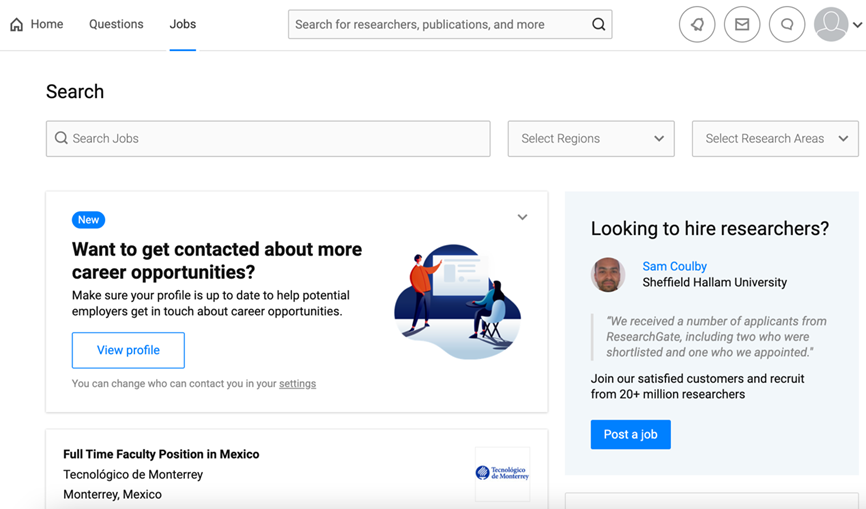Open the chat bubble icon

(x=787, y=25)
